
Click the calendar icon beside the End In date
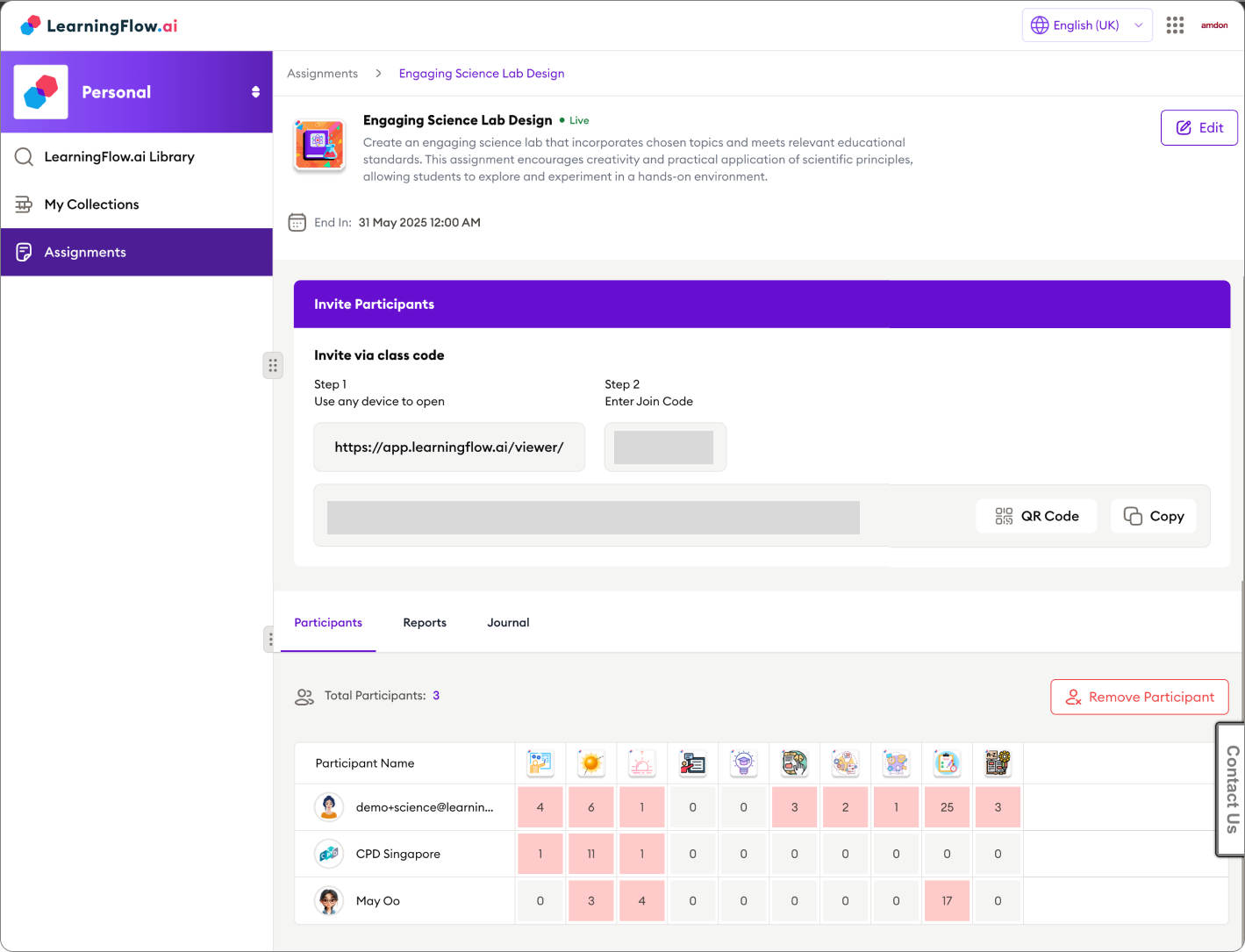(x=297, y=222)
